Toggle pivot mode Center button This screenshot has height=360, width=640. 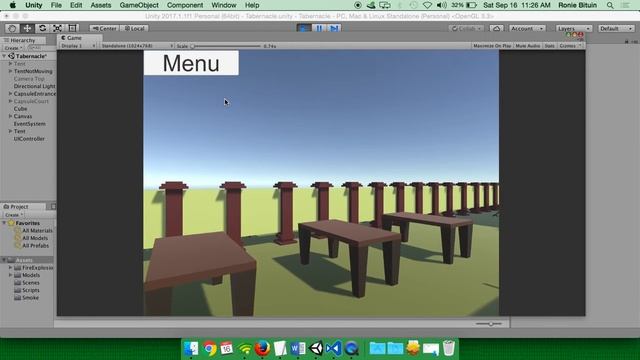(104, 29)
